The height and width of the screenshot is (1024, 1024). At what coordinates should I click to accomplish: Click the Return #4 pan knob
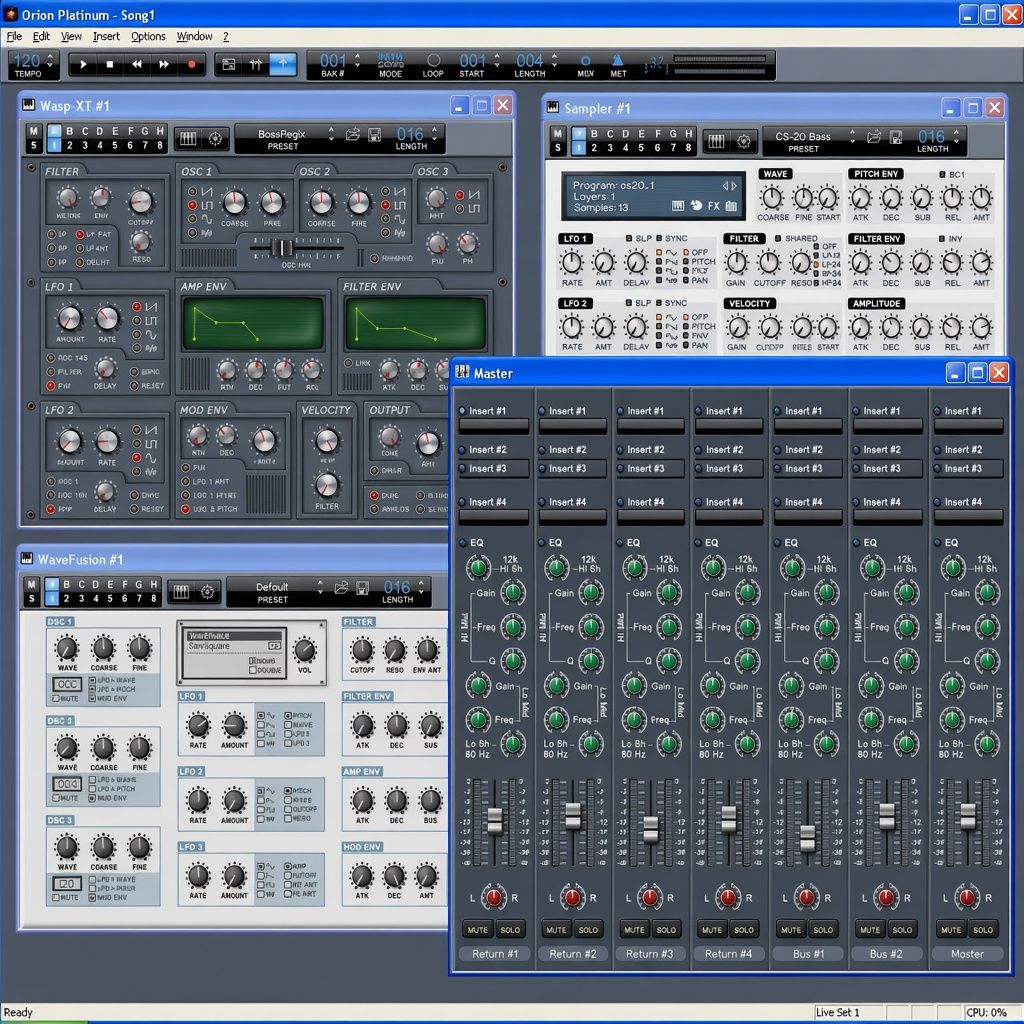[x=729, y=897]
